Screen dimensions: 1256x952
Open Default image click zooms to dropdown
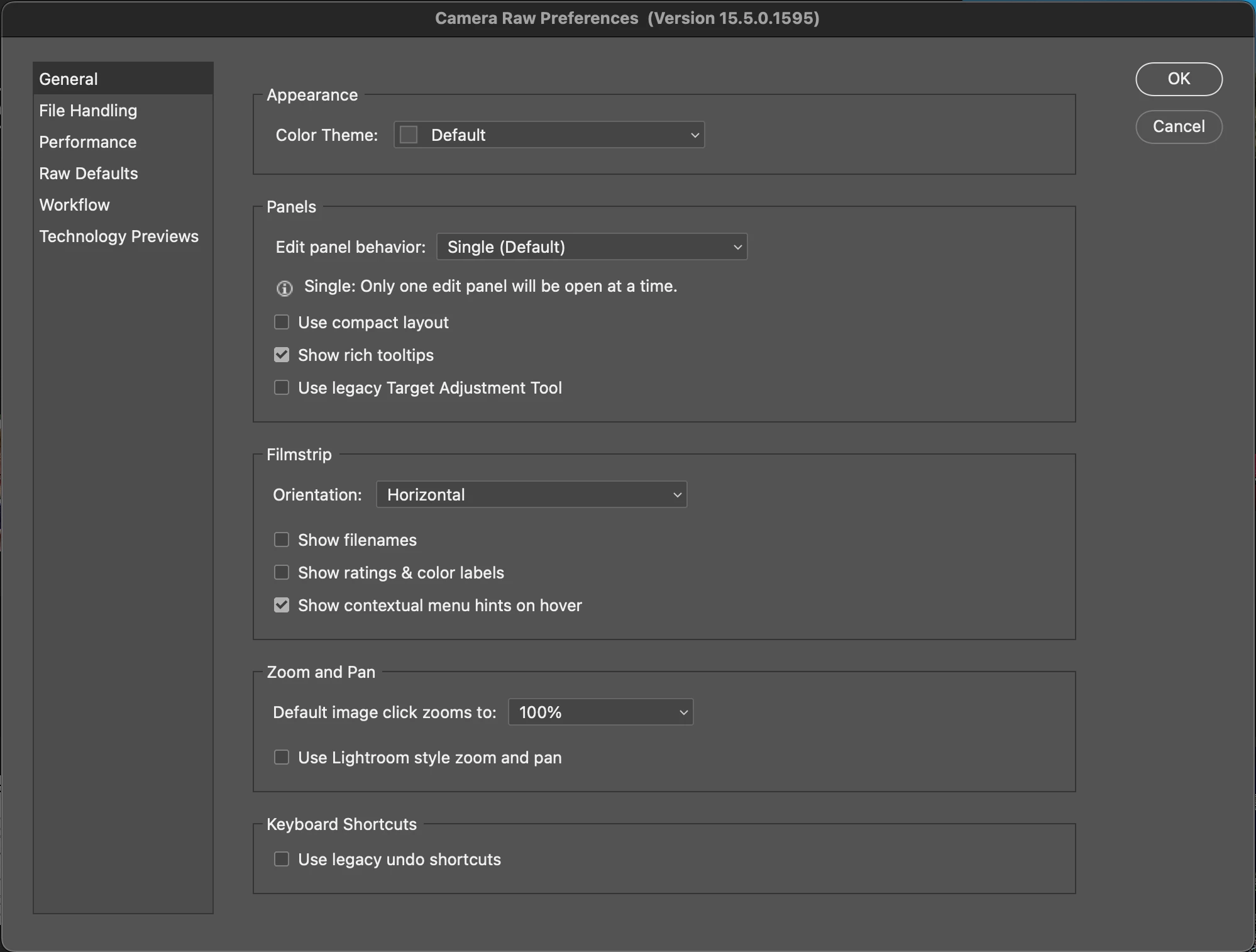pyautogui.click(x=600, y=712)
